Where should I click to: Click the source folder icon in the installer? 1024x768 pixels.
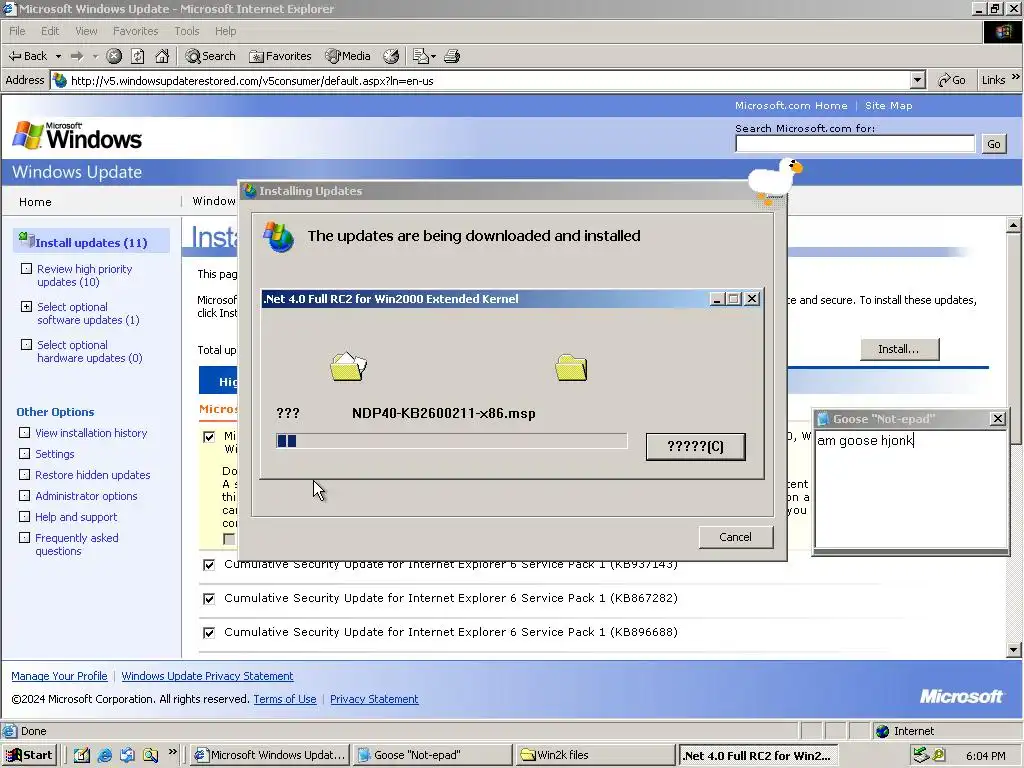tap(348, 366)
